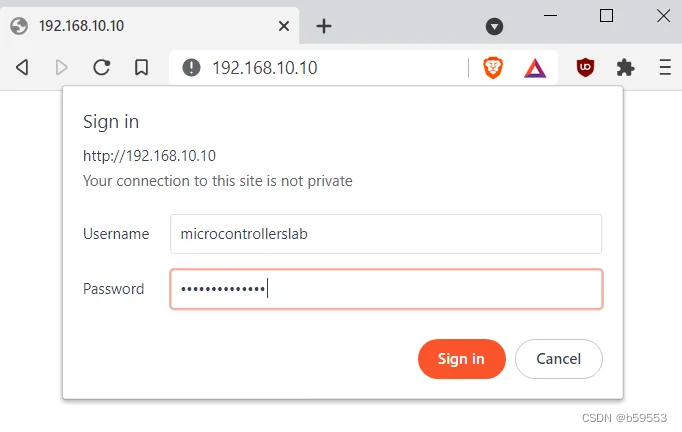Open a new tab
Image resolution: width=682 pixels, height=432 pixels.
tap(323, 26)
